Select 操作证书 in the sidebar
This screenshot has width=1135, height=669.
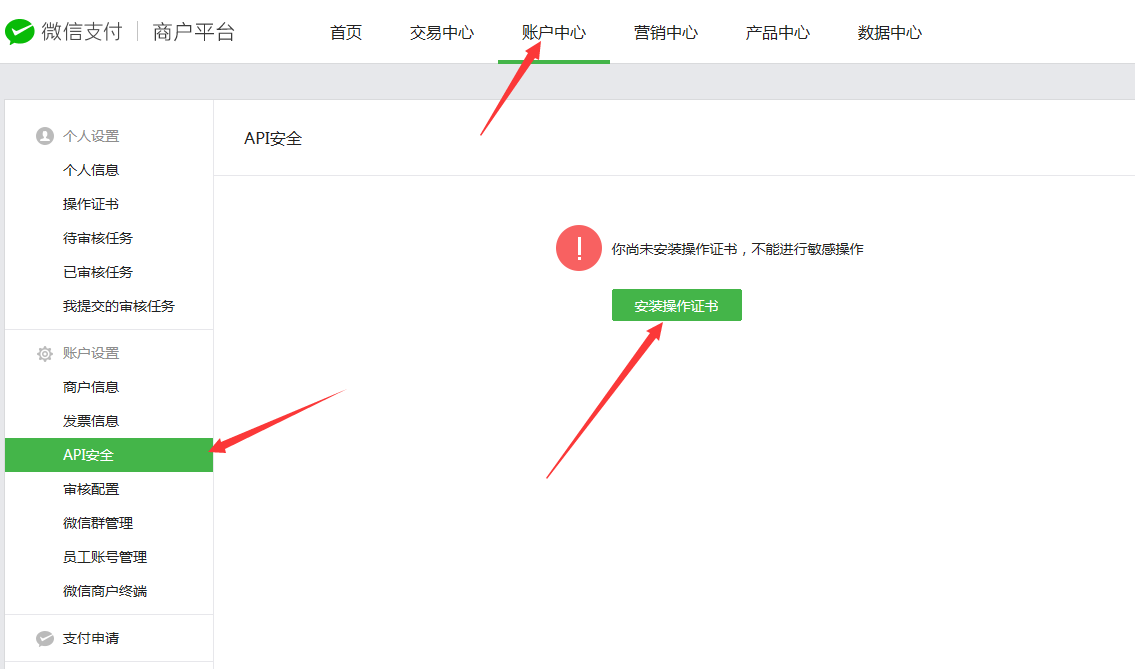pos(91,204)
